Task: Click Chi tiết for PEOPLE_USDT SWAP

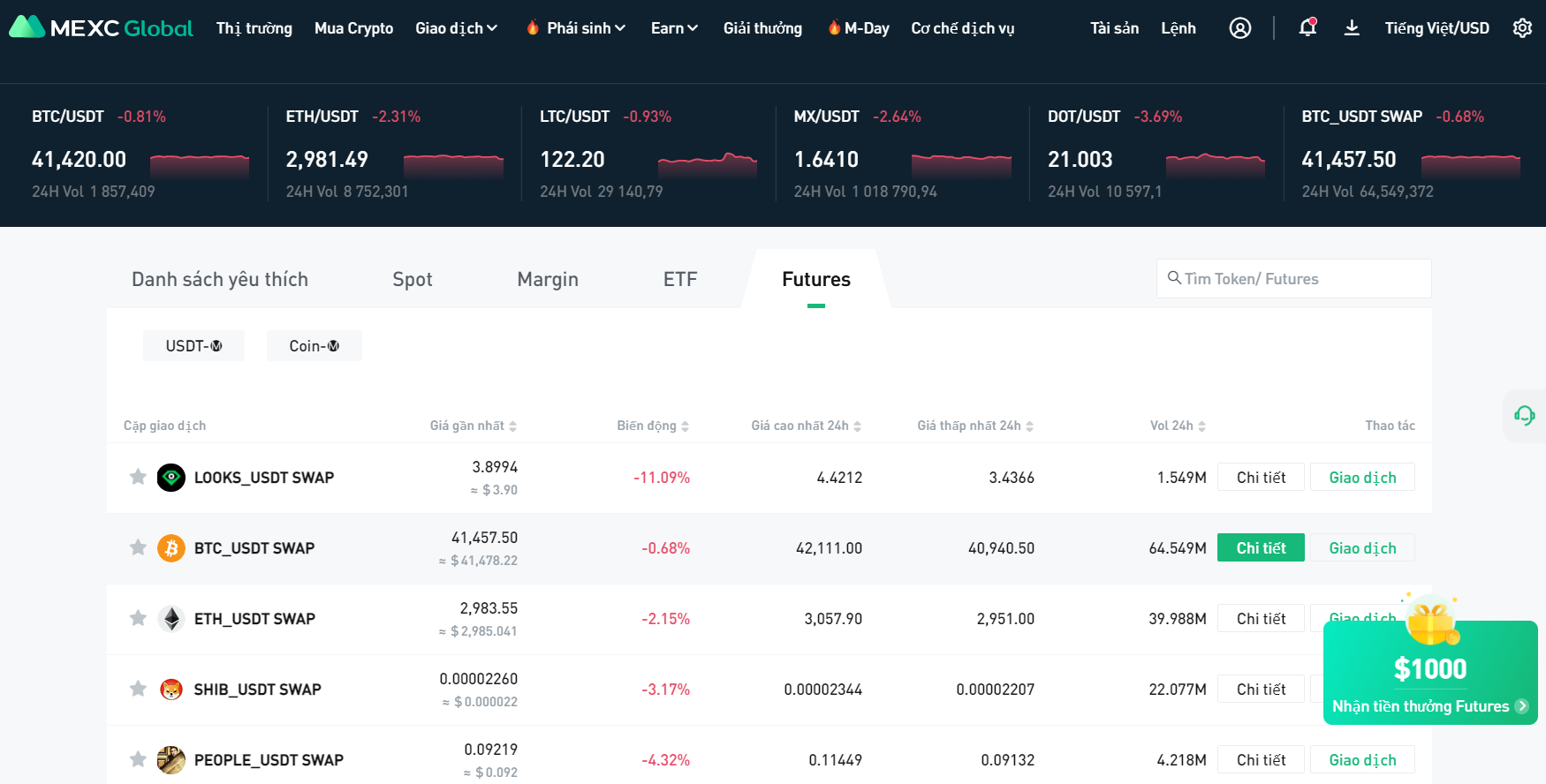Action: pos(1261,760)
